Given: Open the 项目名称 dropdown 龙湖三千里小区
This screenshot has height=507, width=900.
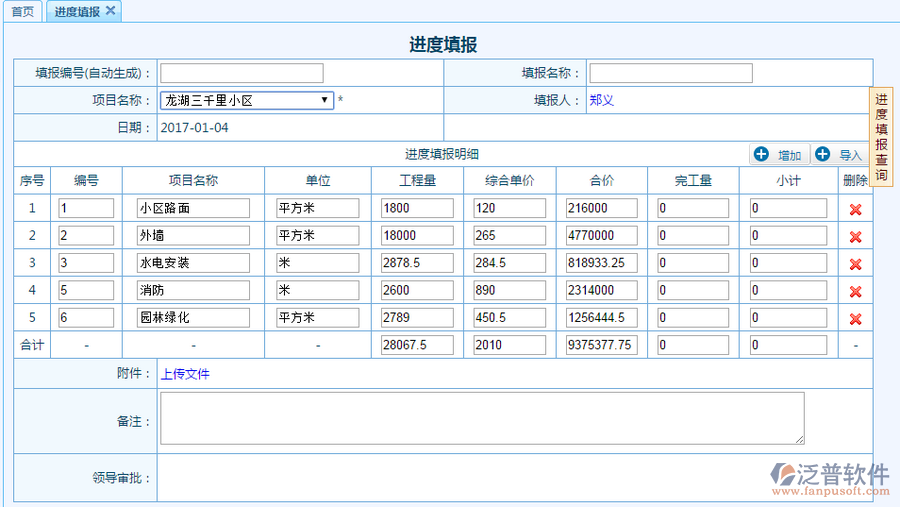Looking at the screenshot, I should 247,100.
